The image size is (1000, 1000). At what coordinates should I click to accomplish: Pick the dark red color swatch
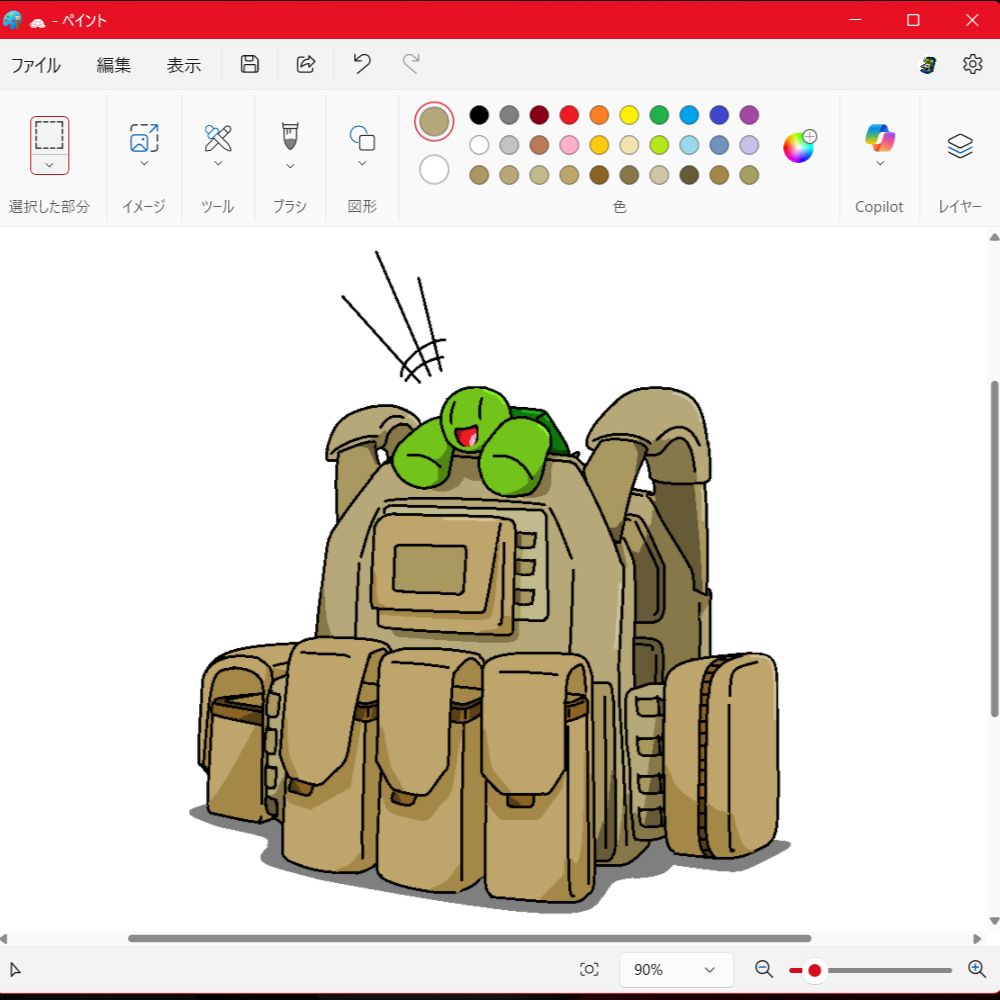539,115
